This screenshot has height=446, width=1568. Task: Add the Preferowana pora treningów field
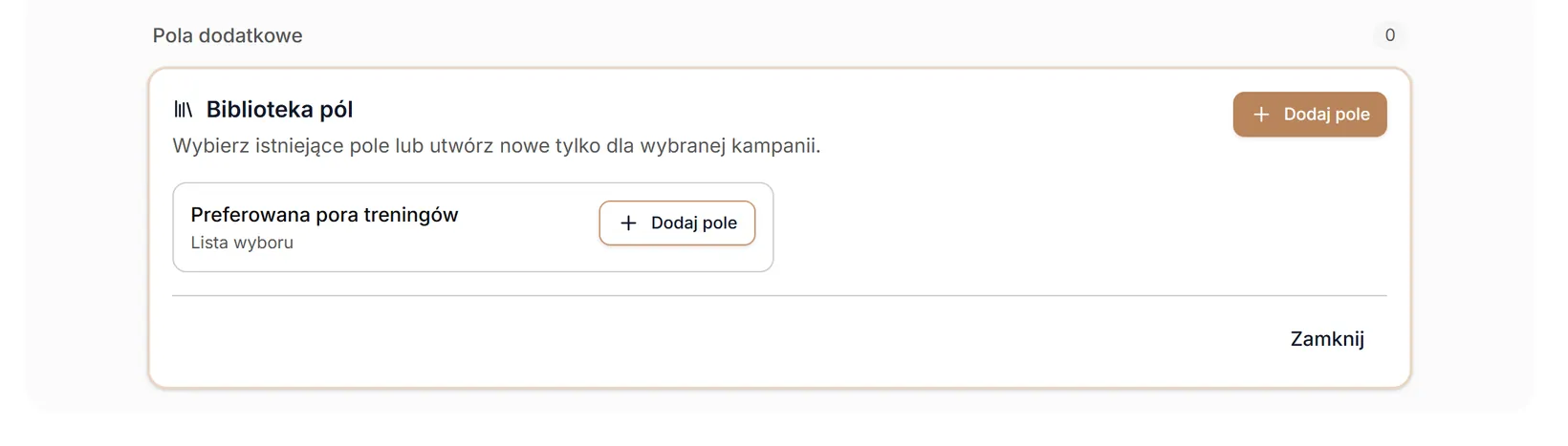pos(677,223)
